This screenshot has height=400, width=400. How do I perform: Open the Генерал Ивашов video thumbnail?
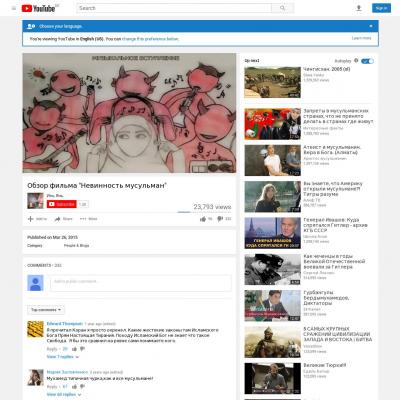coord(272,233)
